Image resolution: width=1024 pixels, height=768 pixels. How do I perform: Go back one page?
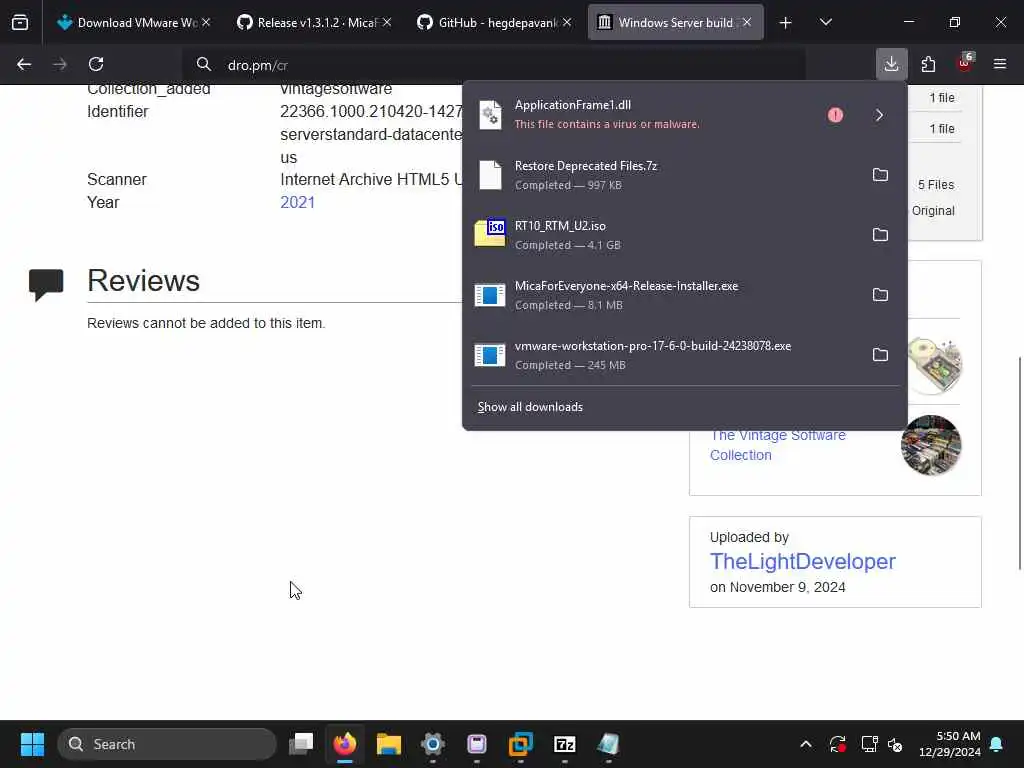[24, 64]
